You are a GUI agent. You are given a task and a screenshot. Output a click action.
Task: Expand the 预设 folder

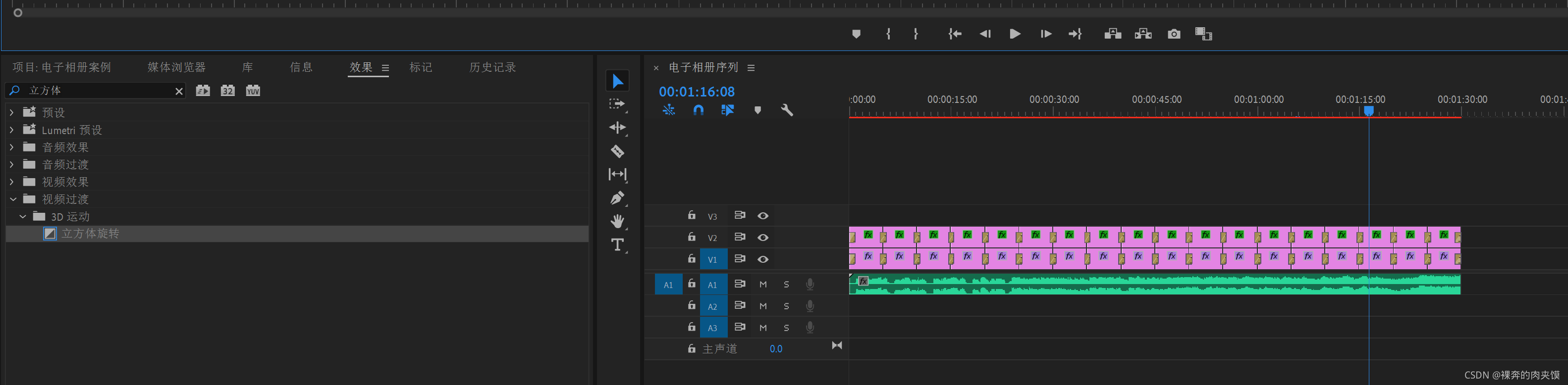pos(11,112)
